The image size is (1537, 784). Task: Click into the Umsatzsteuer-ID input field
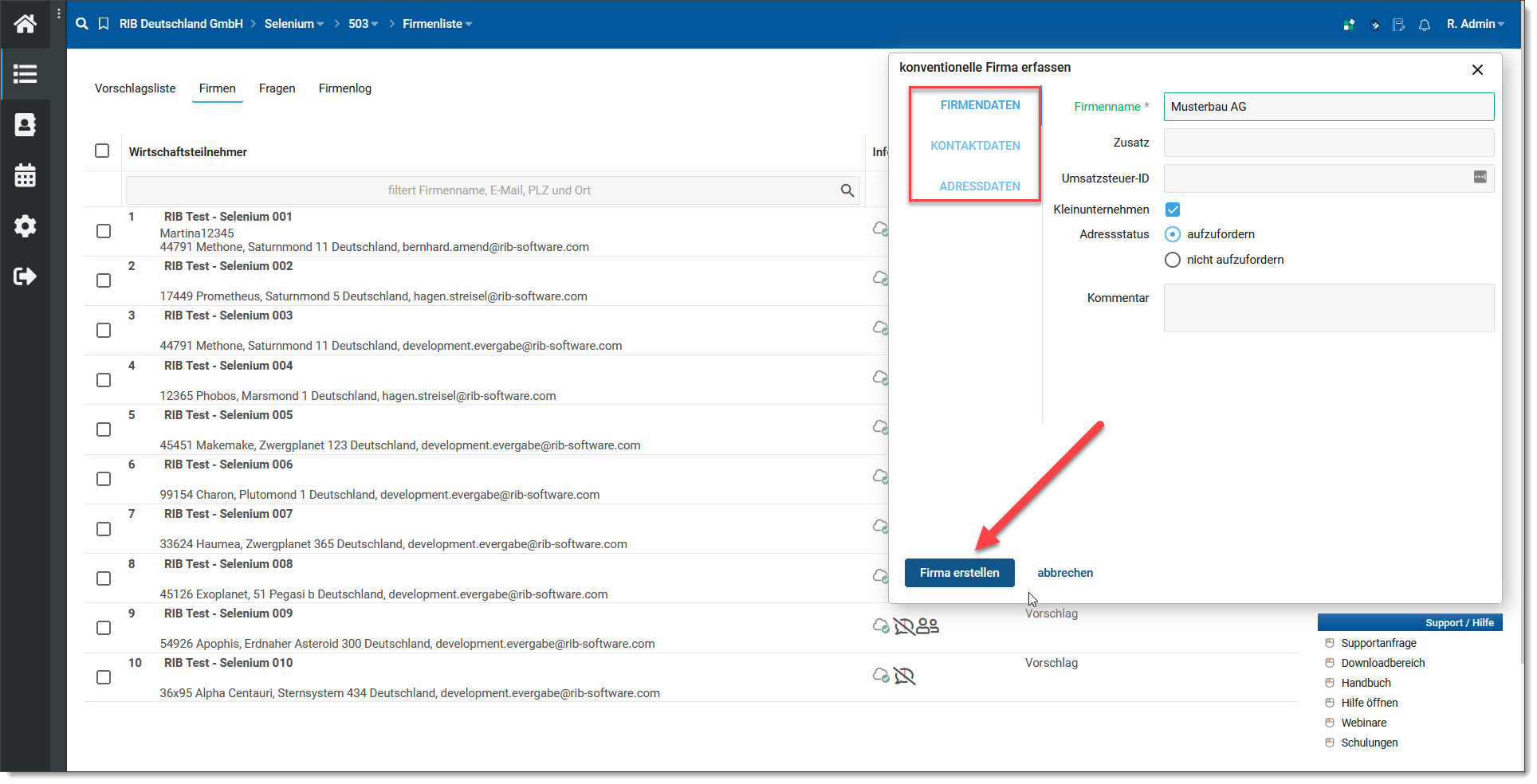click(1329, 178)
